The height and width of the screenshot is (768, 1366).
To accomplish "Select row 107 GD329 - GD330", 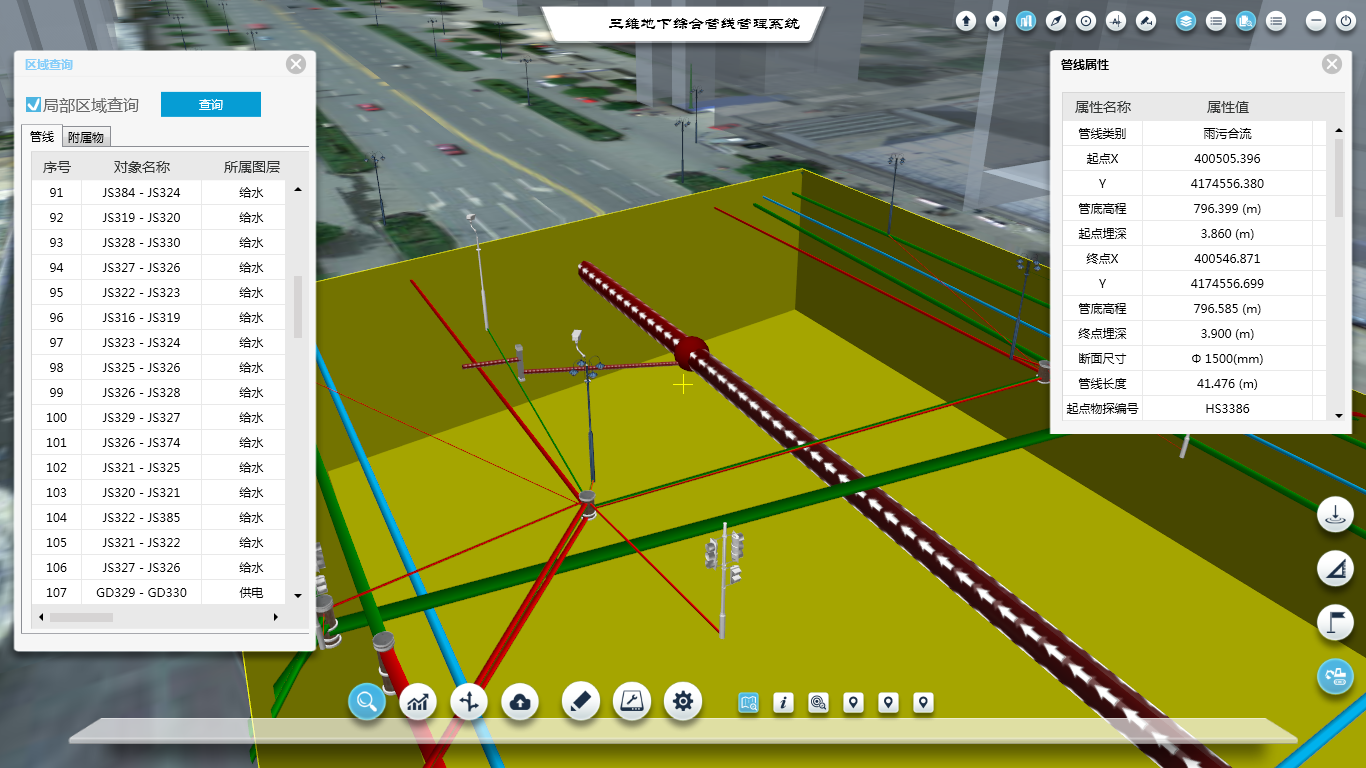I will pyautogui.click(x=141, y=593).
